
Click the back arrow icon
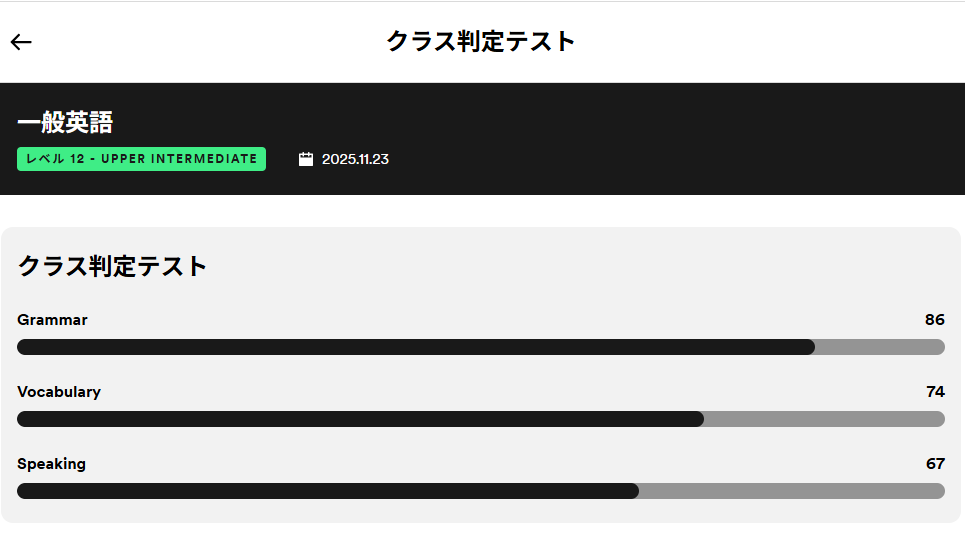click(x=21, y=42)
